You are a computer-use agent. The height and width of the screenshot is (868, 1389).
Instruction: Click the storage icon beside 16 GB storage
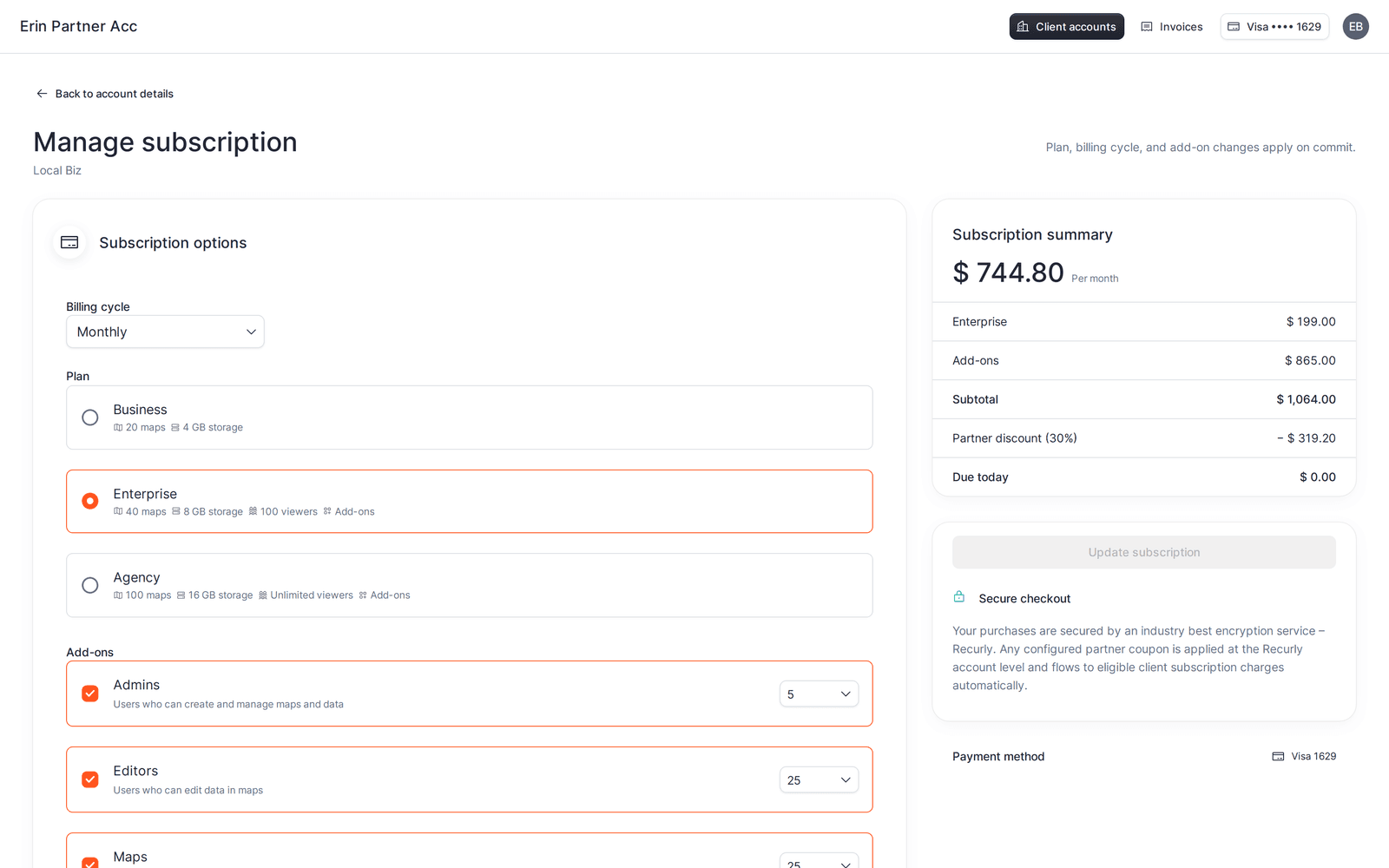coord(181,595)
